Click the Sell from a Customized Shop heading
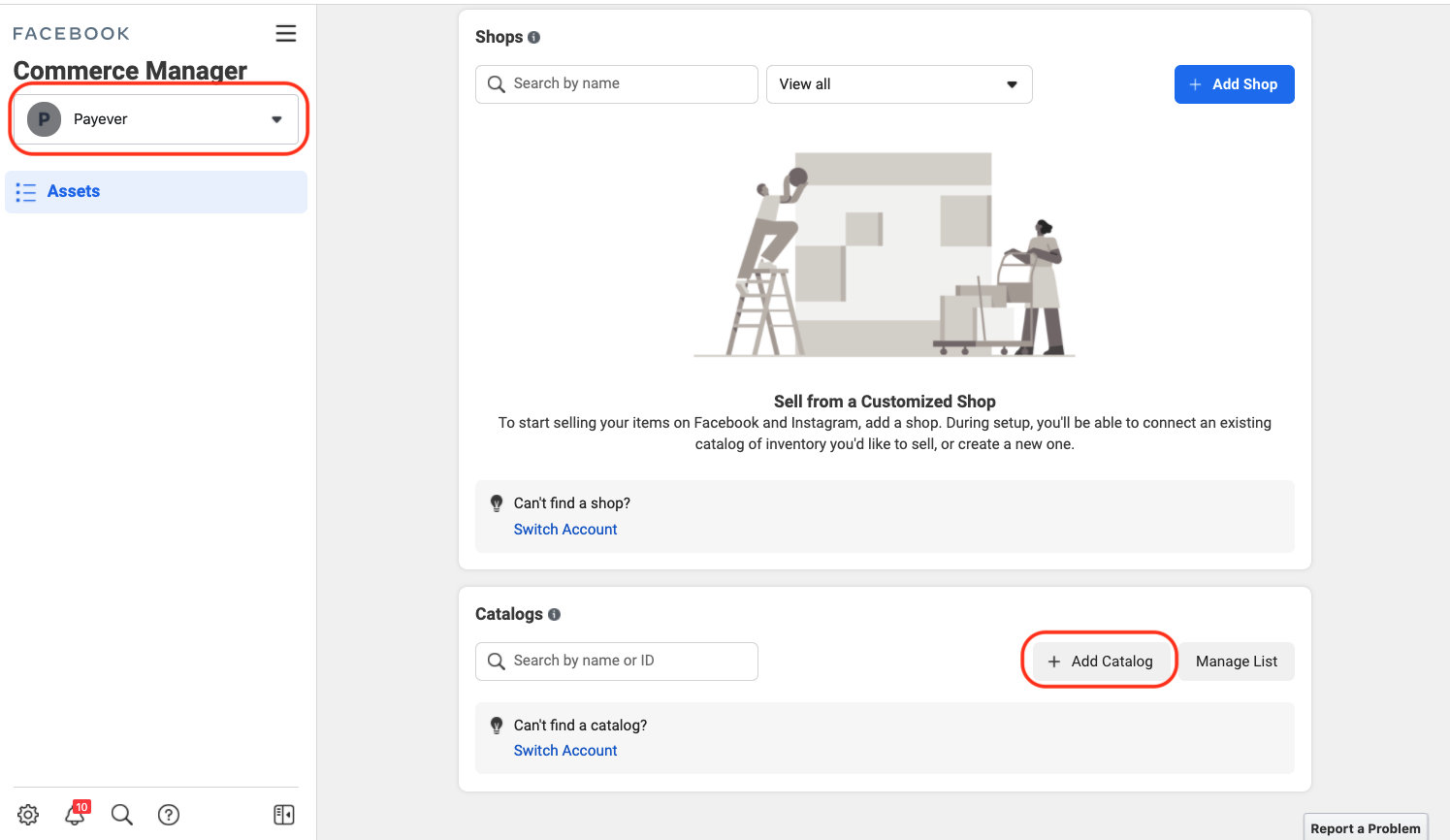This screenshot has height=840, width=1450. click(x=885, y=402)
